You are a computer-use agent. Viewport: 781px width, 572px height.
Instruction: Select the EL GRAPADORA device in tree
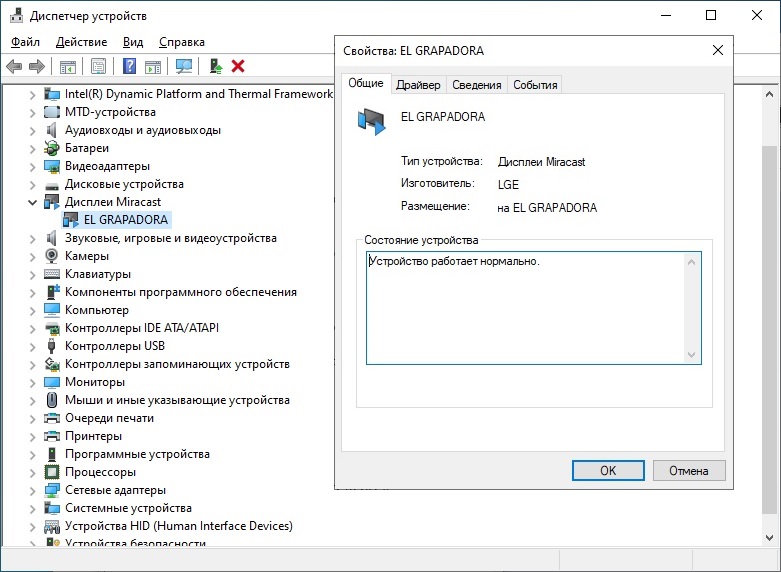(x=126, y=220)
